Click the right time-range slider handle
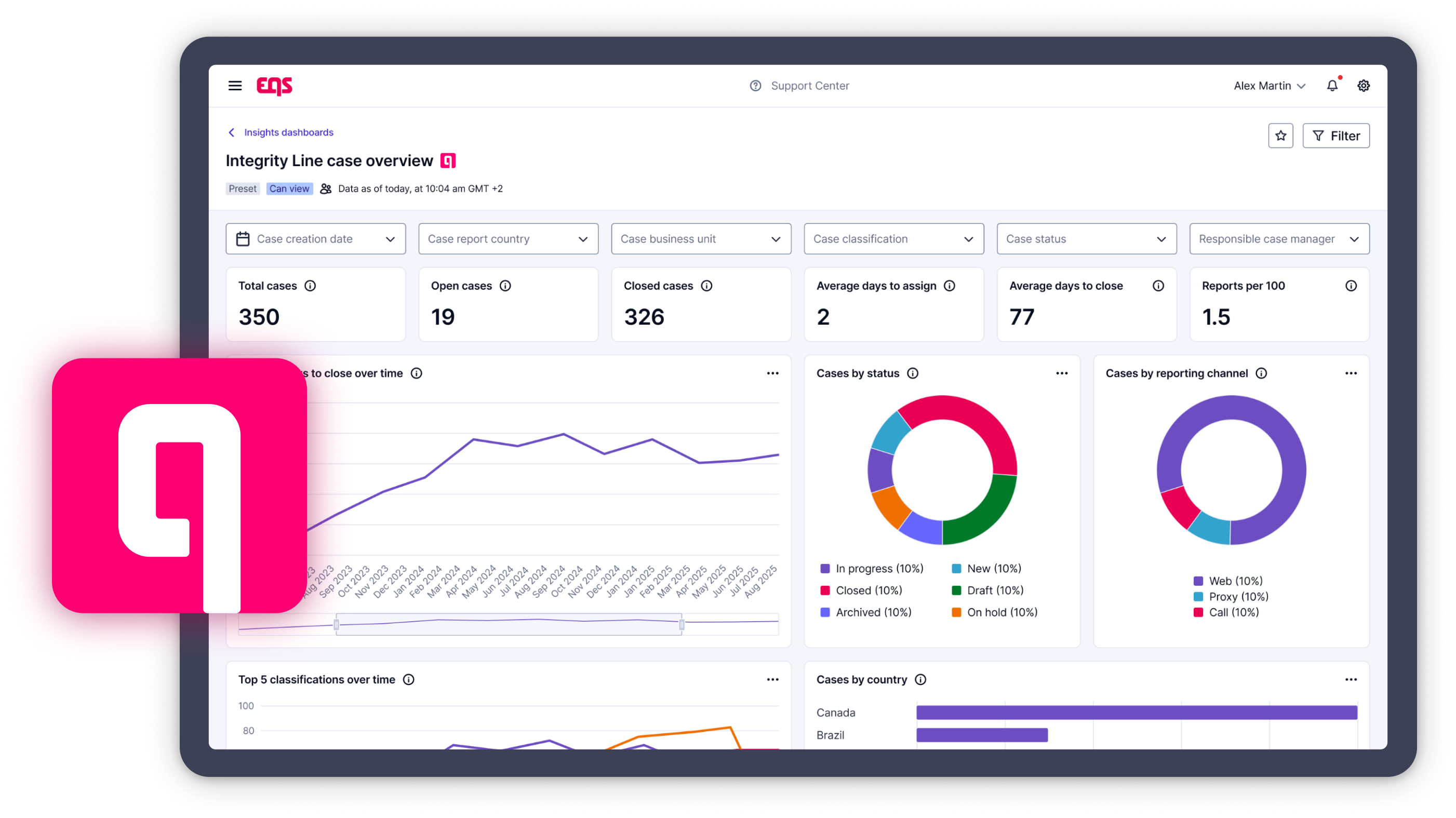Screen dimensions: 1456x818 coord(682,624)
